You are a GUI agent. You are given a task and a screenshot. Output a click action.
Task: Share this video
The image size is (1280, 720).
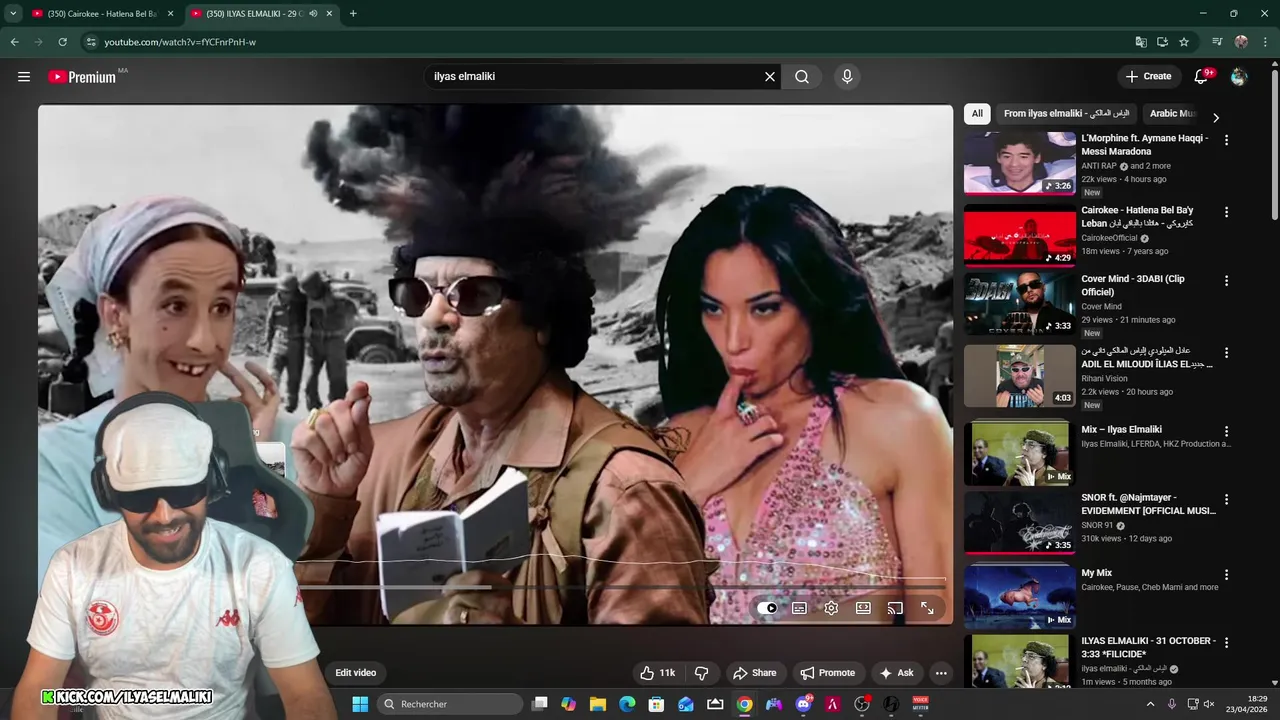[754, 673]
